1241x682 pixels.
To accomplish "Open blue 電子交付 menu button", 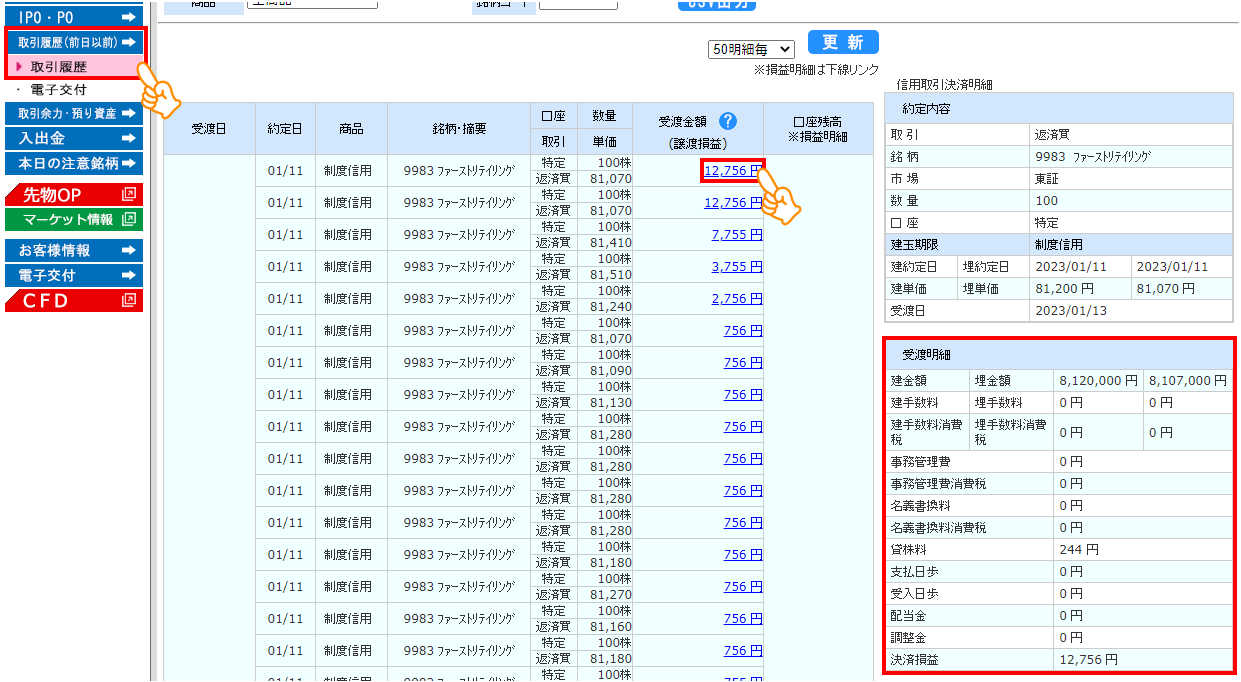I will (74, 275).
